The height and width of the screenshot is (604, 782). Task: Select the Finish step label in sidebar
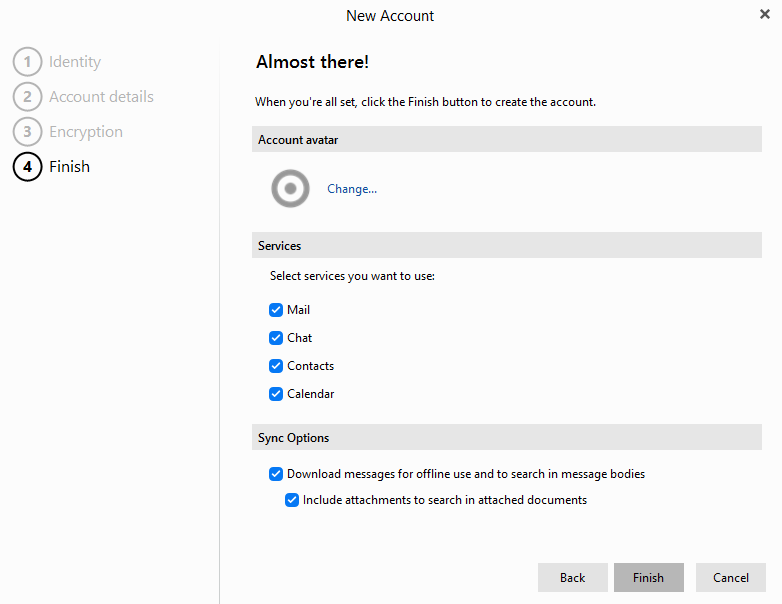pos(69,167)
